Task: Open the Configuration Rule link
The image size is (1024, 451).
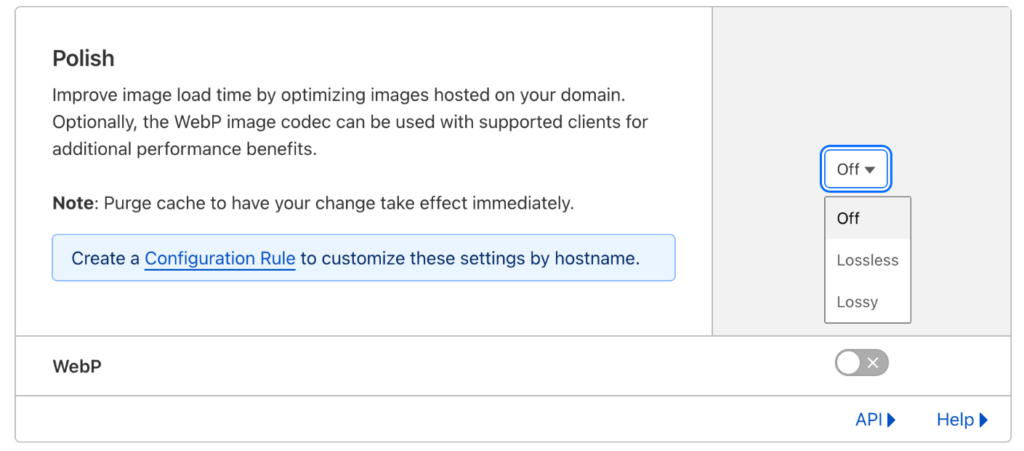Action: click(220, 258)
